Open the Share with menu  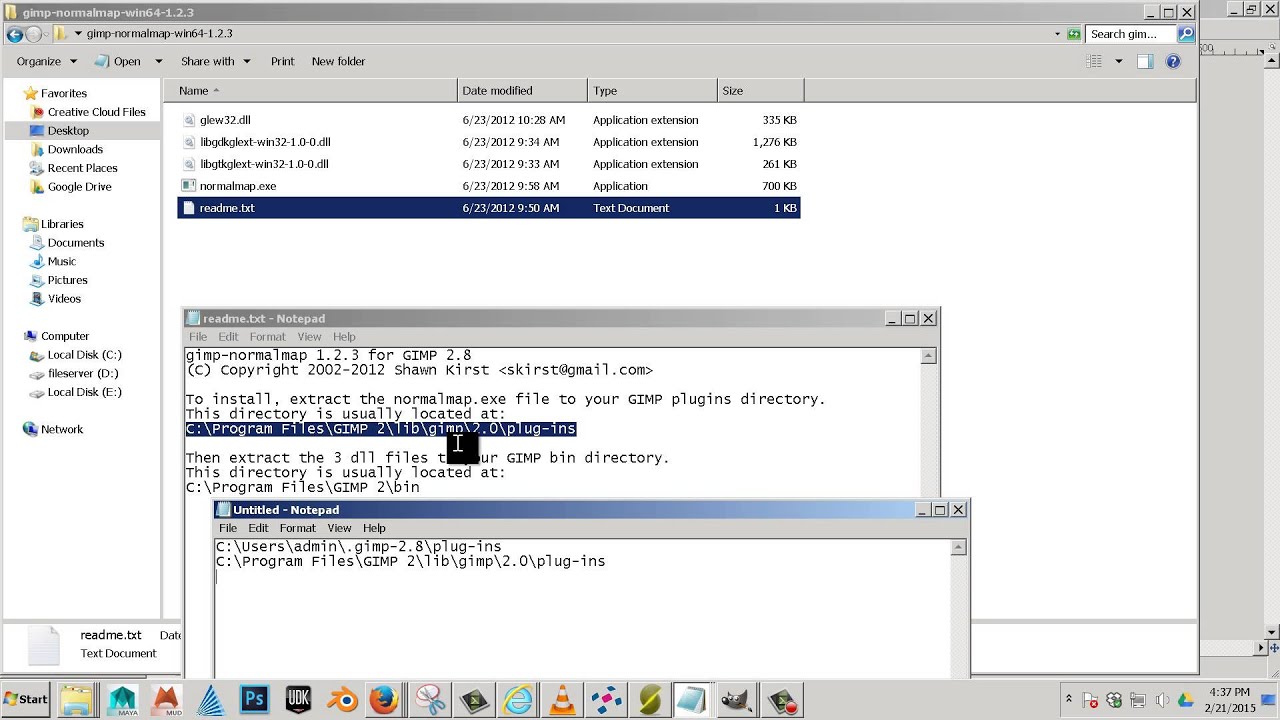pos(215,61)
